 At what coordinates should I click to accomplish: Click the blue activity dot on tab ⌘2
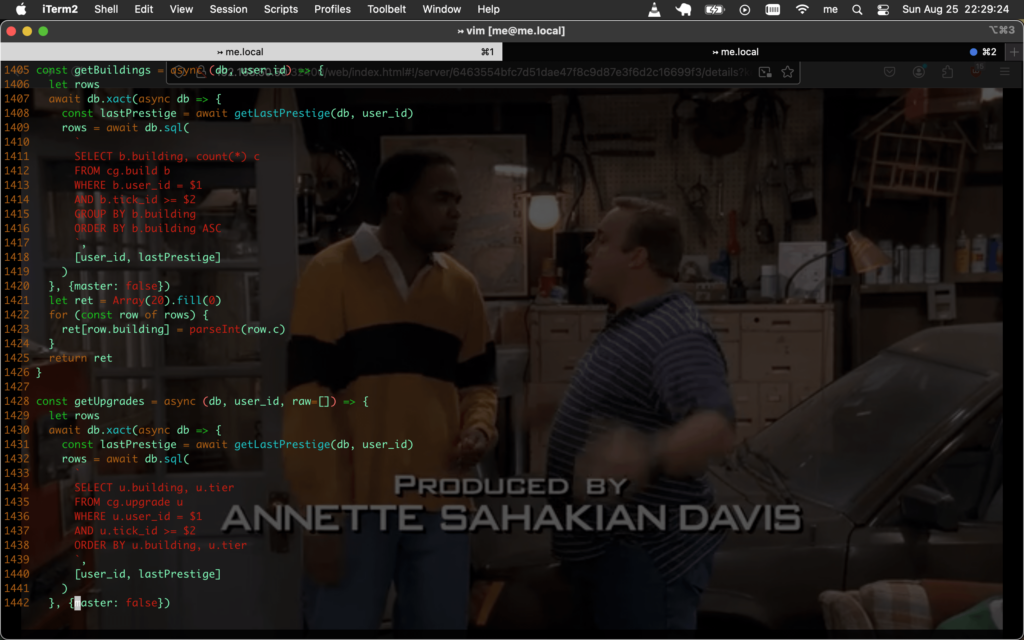[973, 52]
